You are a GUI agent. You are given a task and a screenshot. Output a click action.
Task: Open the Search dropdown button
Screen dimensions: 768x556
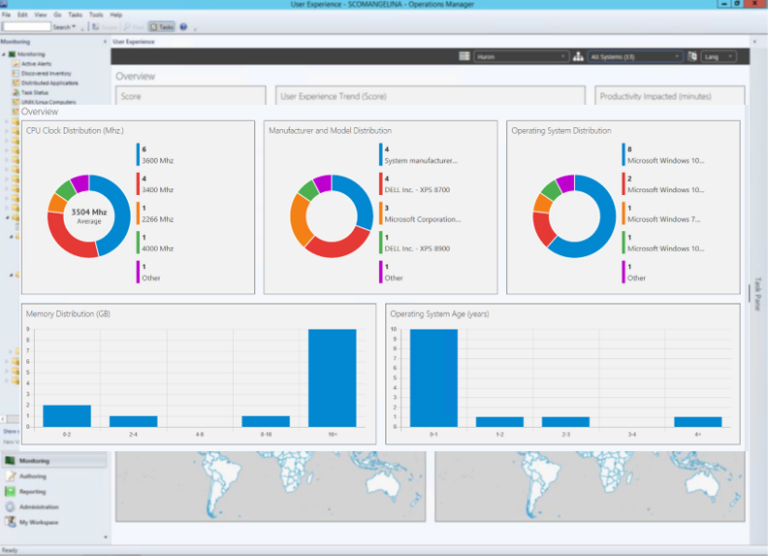65,27
